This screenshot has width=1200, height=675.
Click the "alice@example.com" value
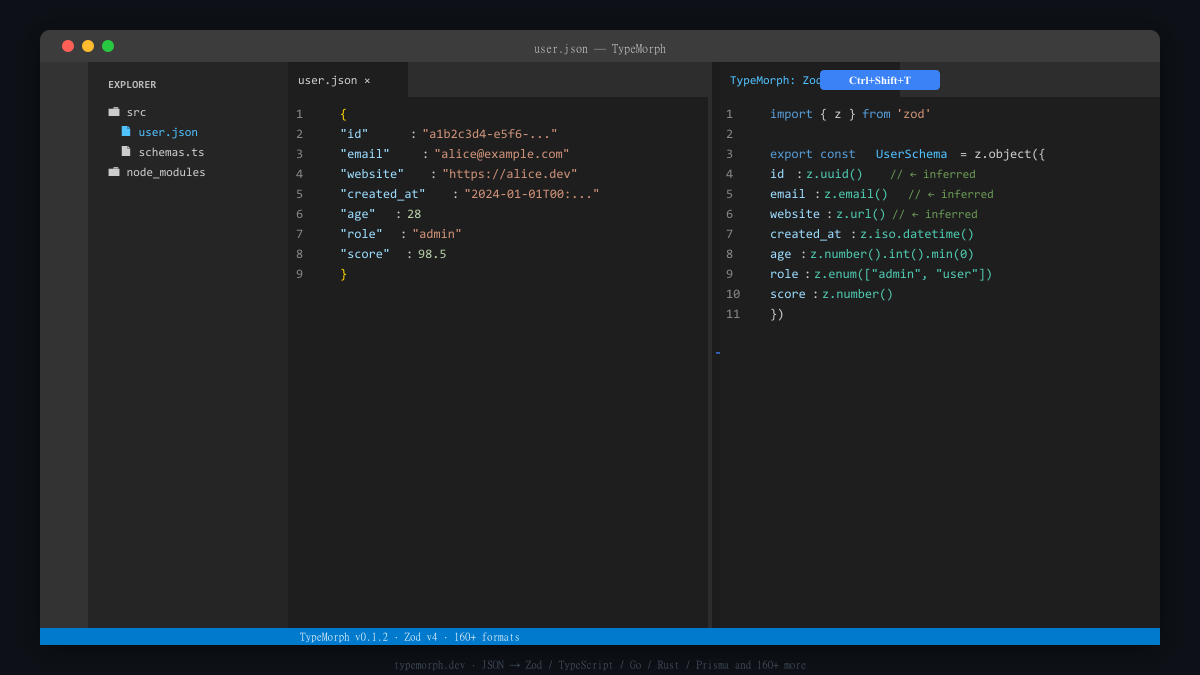pos(501,154)
